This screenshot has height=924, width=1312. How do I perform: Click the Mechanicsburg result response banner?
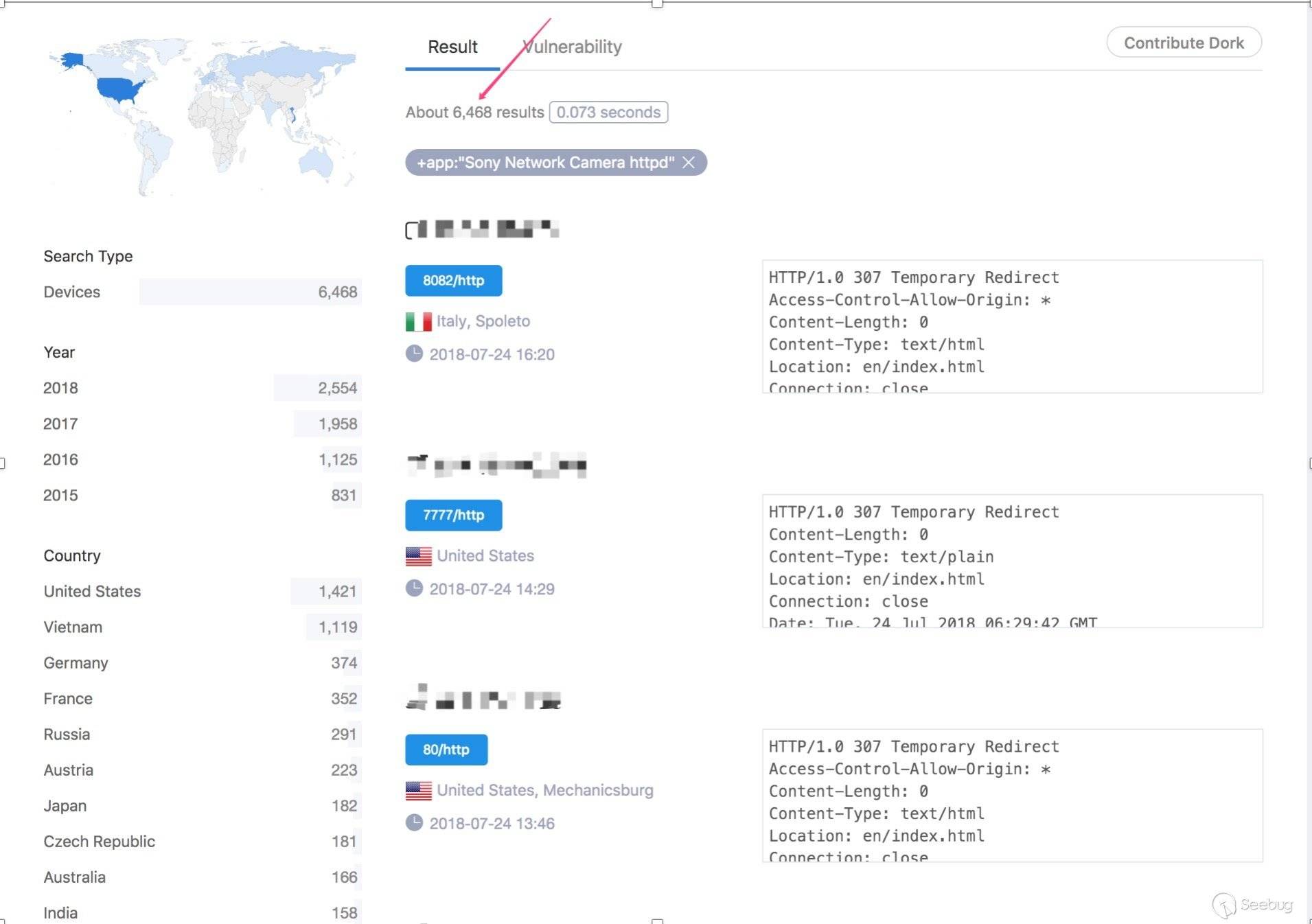[1012, 796]
